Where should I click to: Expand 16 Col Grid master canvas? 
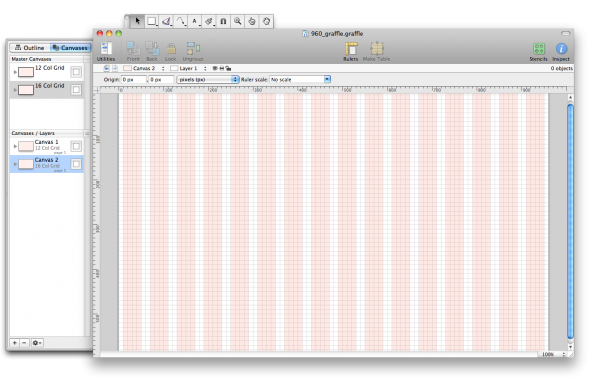click(x=15, y=90)
